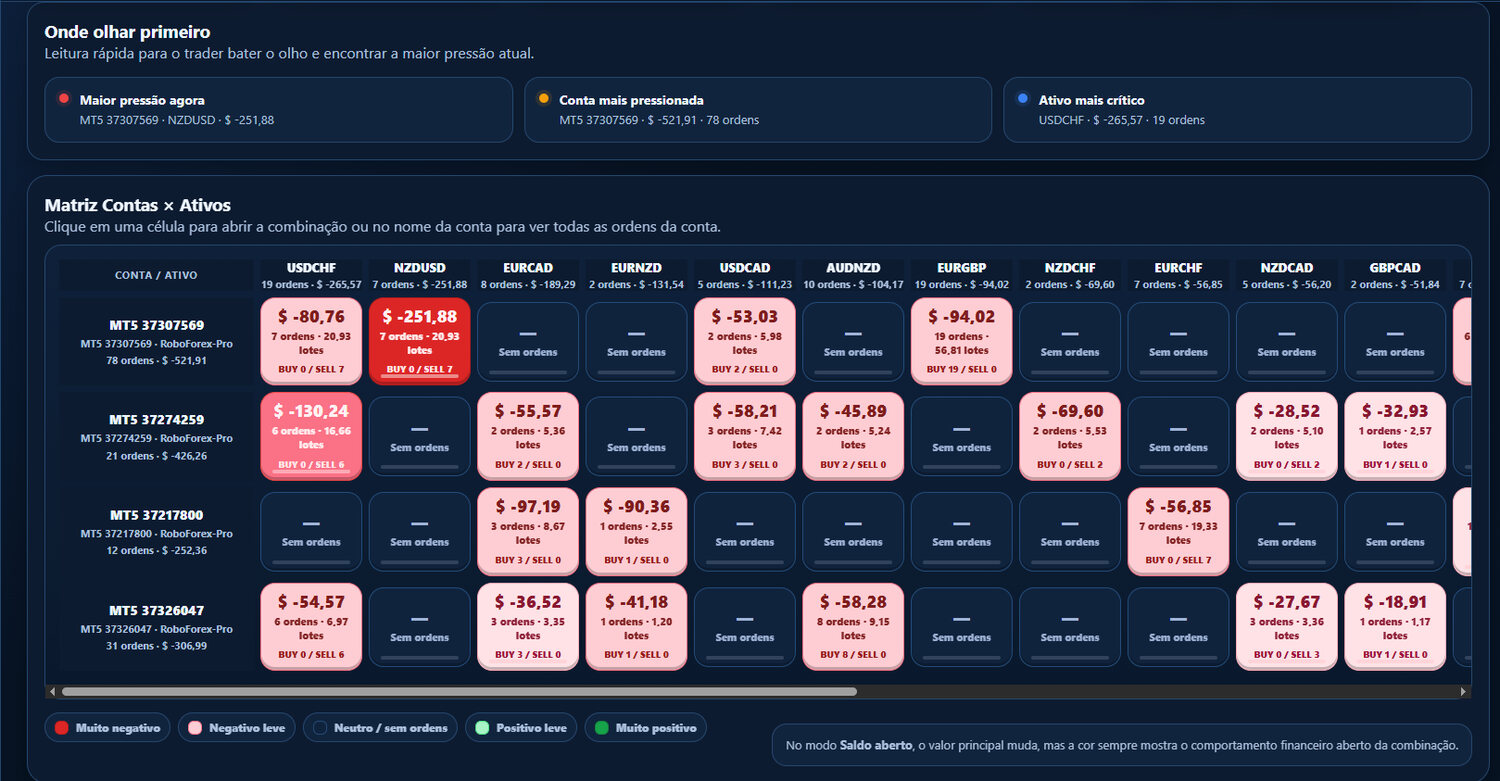Click the blue dot beside Ativo mais crítico
Screen dimensions: 1500x781
pos(1023,98)
